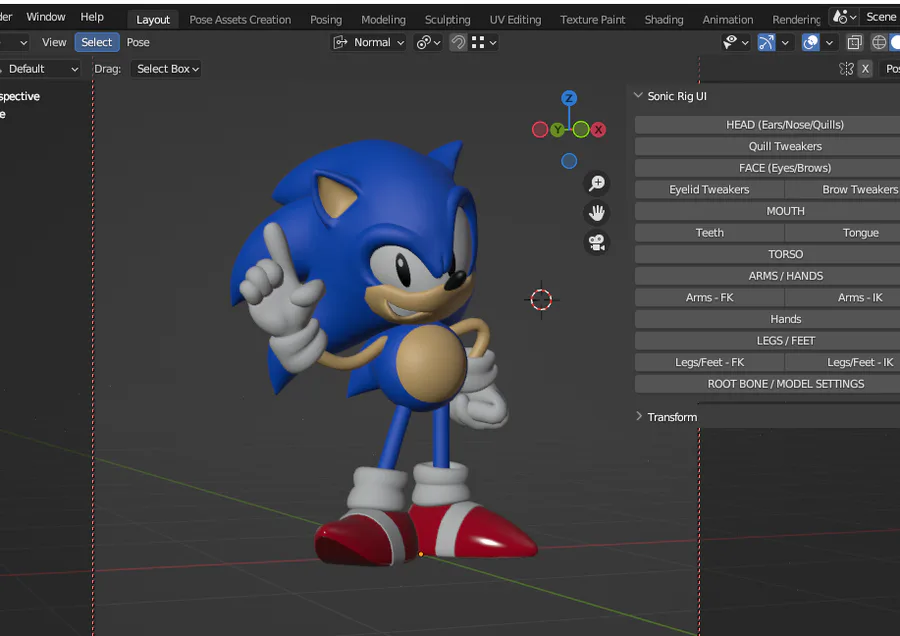Switch to the Sculpting workspace tab

pyautogui.click(x=447, y=20)
